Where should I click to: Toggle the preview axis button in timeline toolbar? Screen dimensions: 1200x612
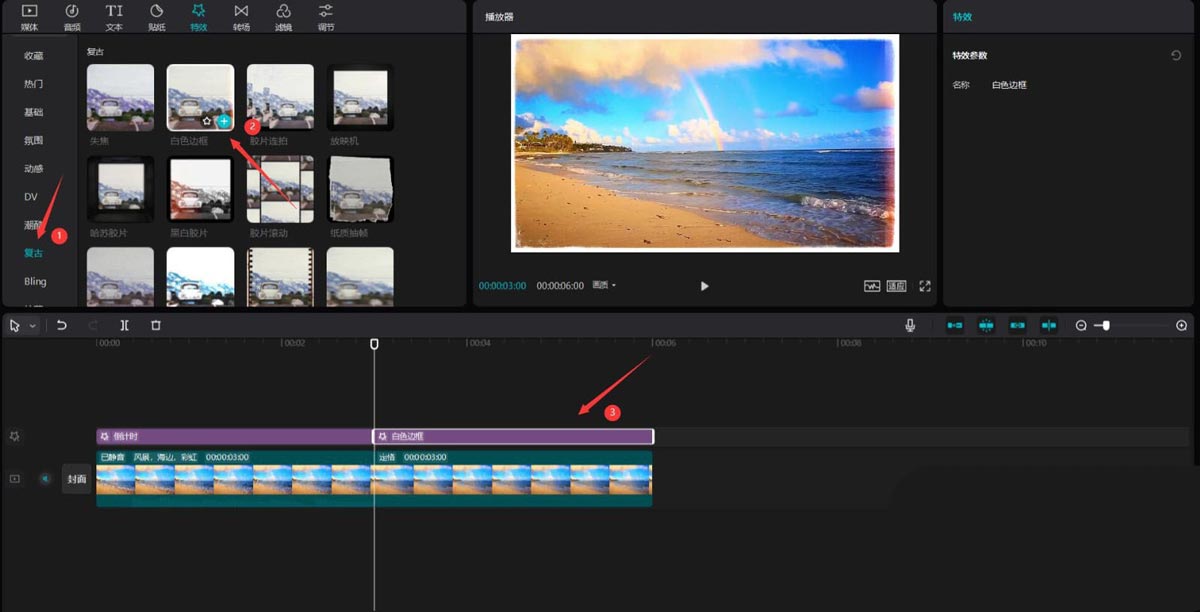[1049, 326]
